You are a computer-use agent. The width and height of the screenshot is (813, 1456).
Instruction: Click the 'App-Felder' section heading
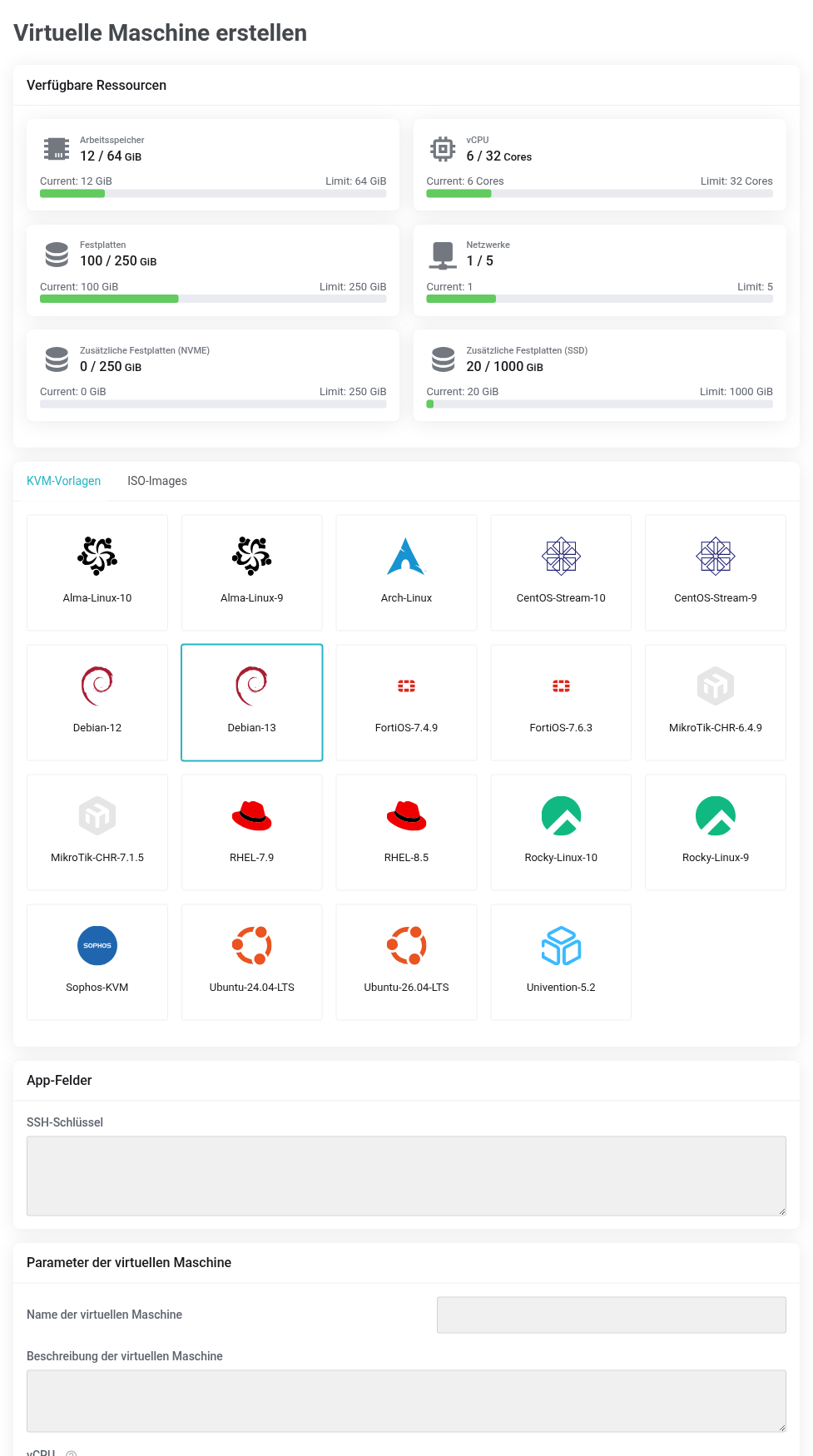(x=59, y=1081)
